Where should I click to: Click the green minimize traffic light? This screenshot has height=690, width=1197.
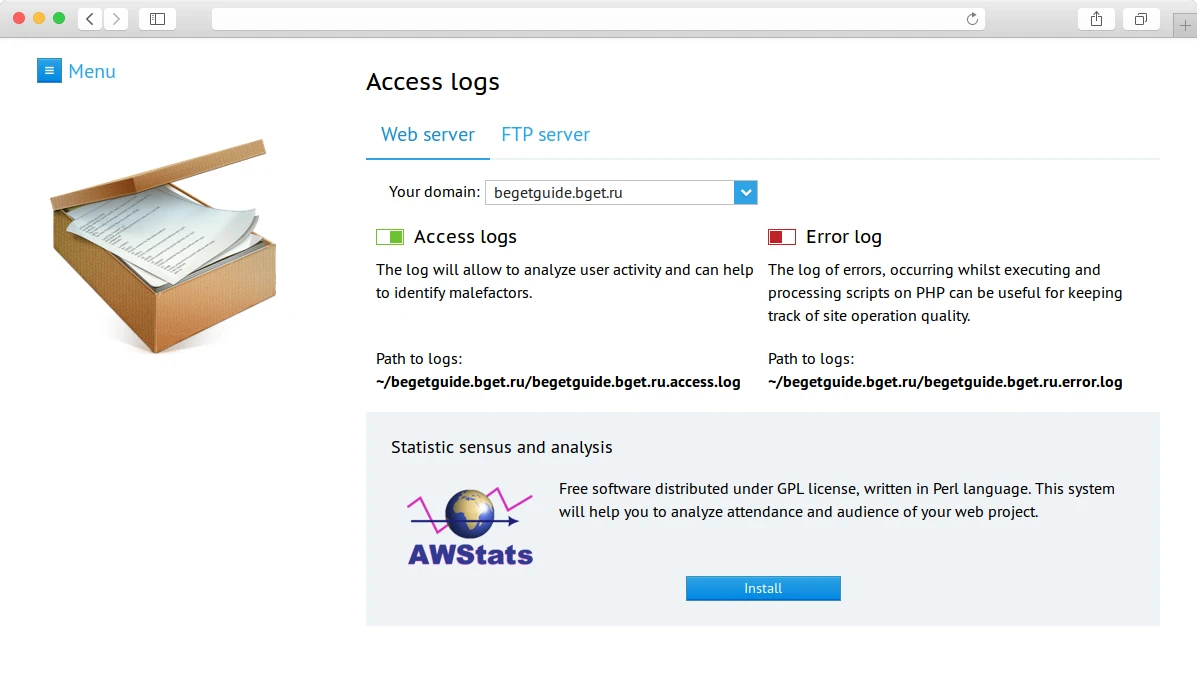click(x=59, y=18)
